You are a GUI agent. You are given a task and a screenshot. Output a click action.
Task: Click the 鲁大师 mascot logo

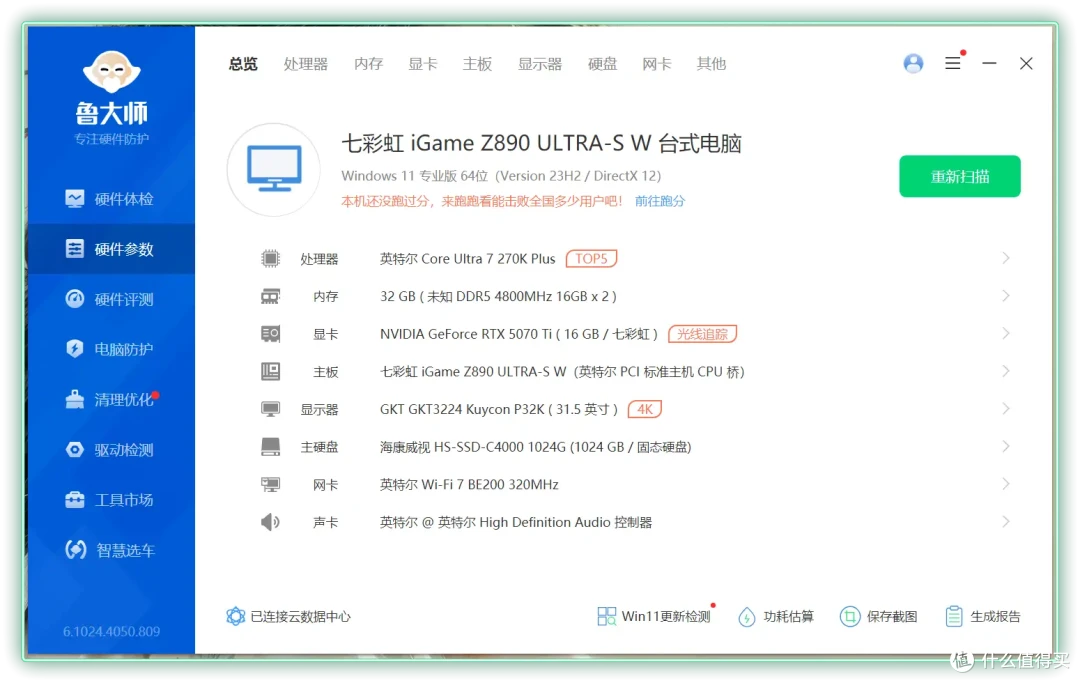point(112,71)
